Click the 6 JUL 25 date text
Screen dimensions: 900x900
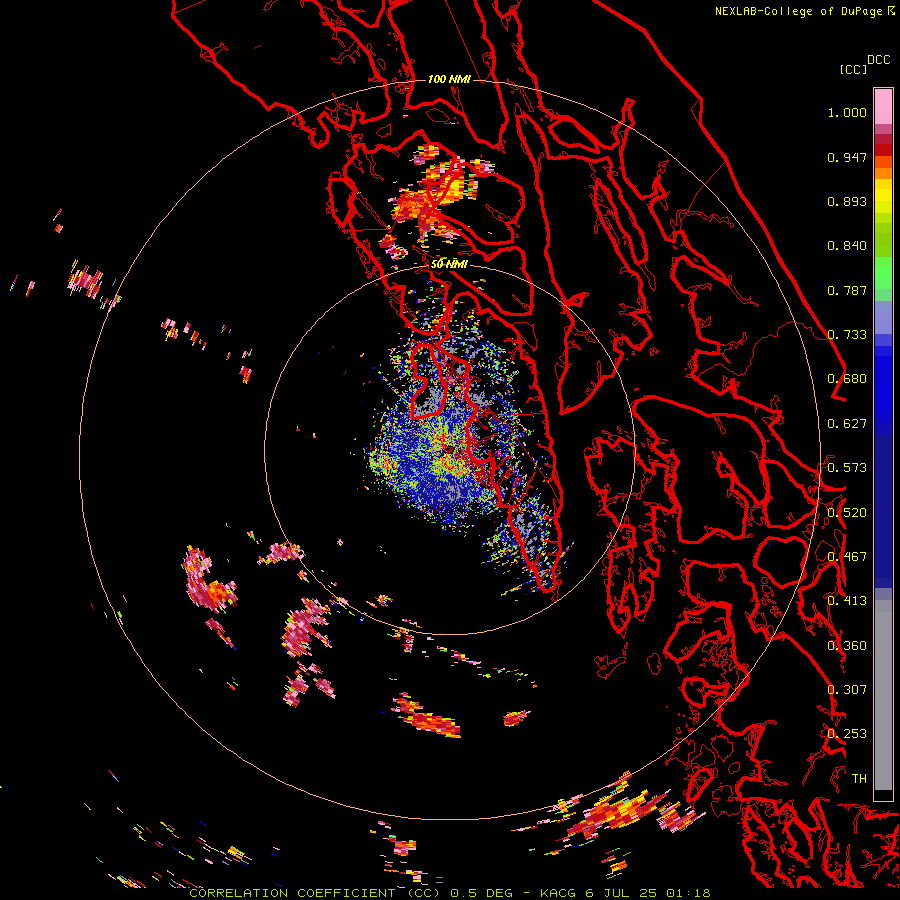[622, 893]
